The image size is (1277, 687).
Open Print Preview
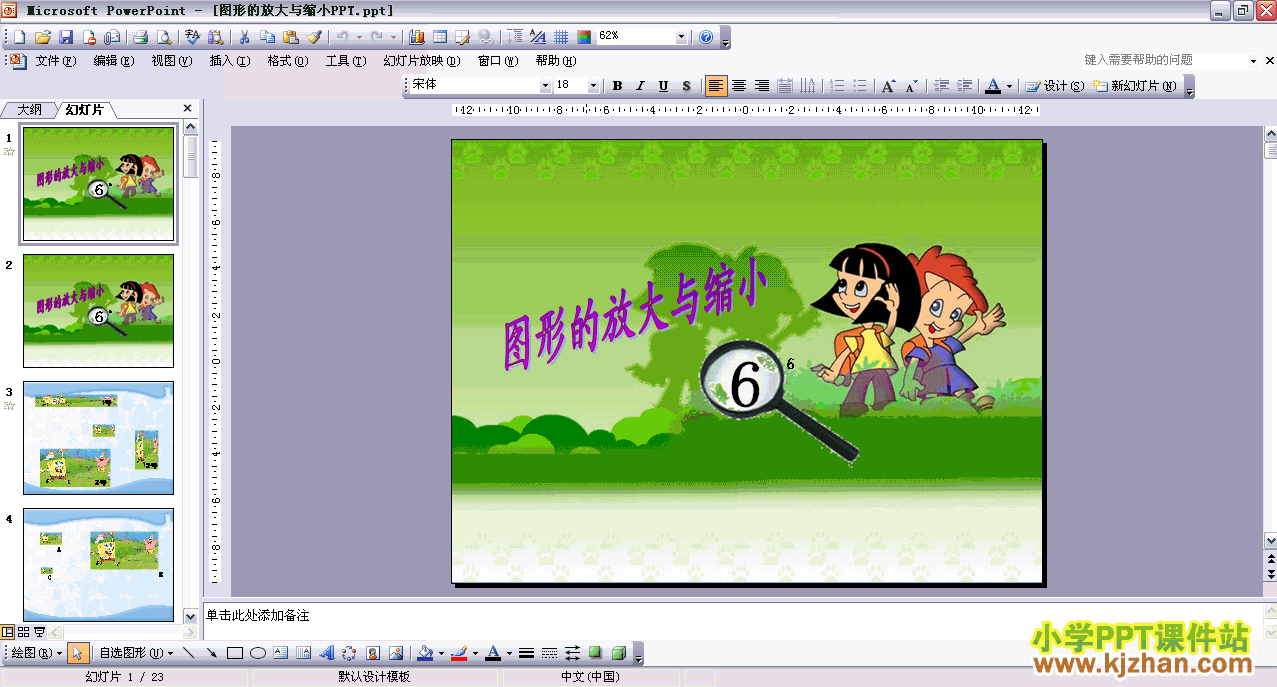pos(164,37)
